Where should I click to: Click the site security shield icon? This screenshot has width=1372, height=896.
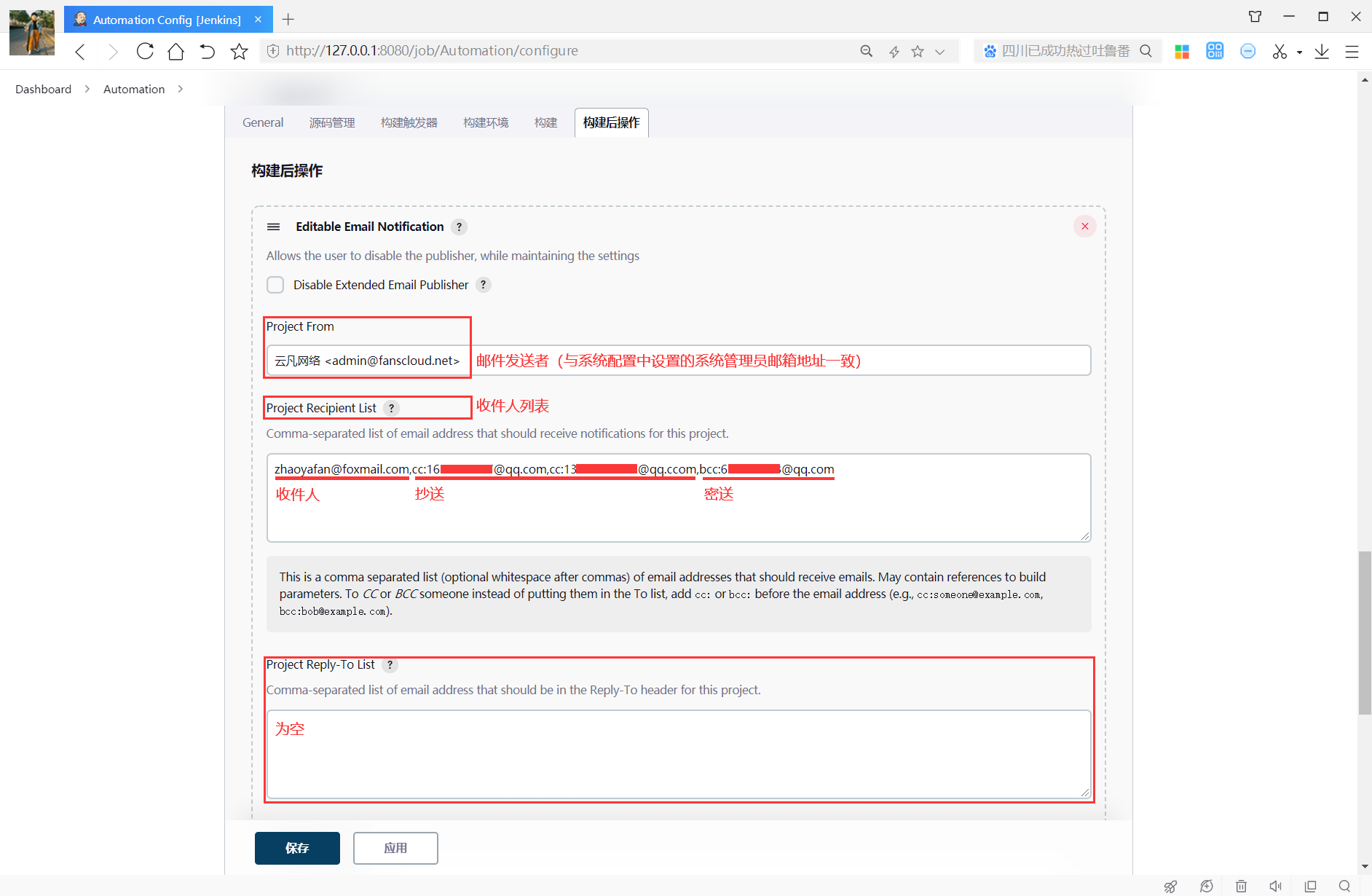pos(273,51)
